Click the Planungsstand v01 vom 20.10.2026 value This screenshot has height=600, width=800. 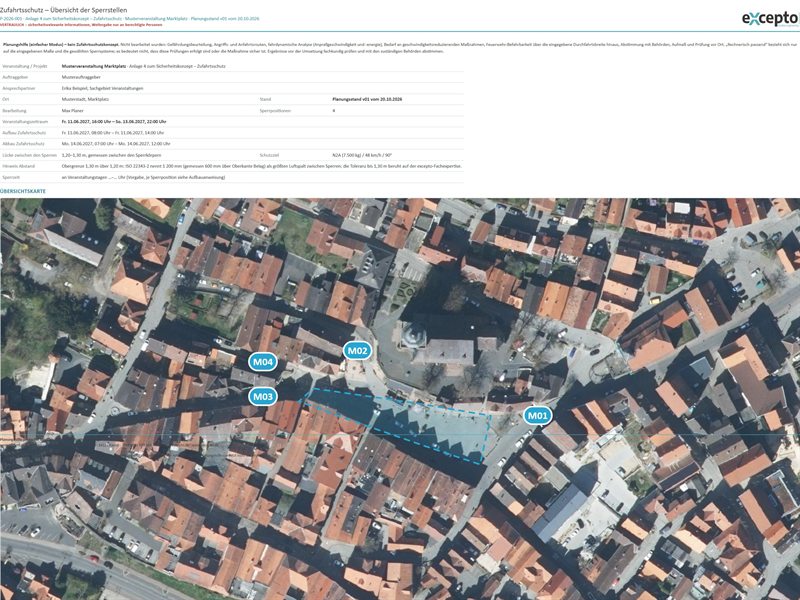(367, 99)
